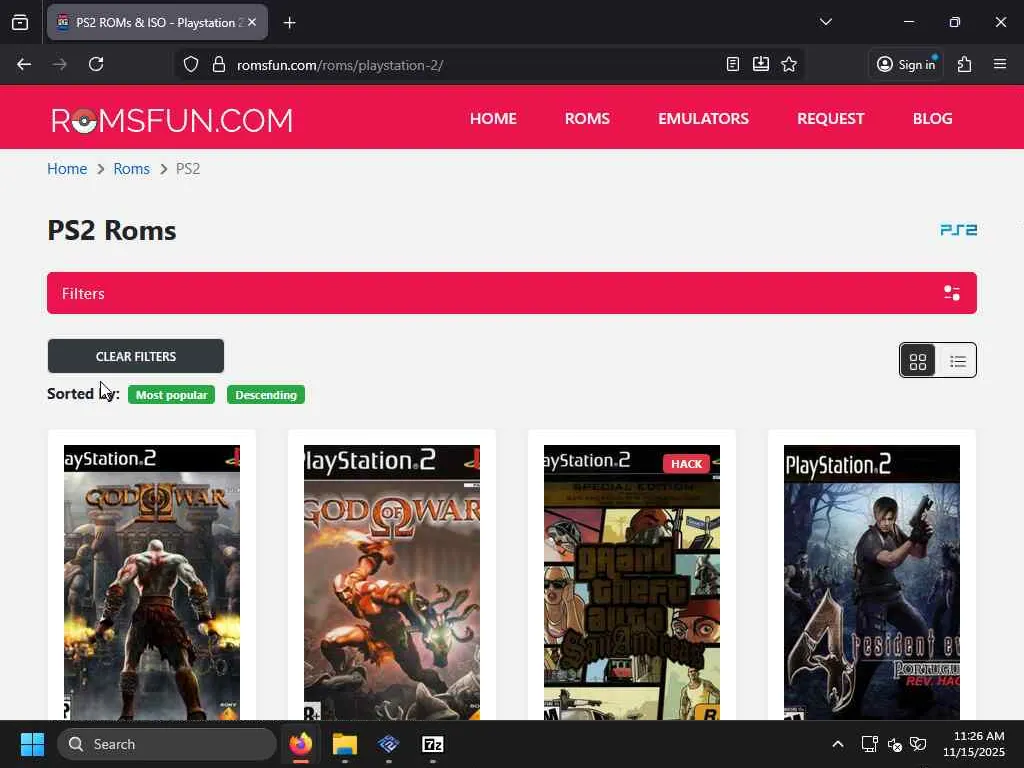
Task: Click the network tray icon
Action: click(x=869, y=744)
